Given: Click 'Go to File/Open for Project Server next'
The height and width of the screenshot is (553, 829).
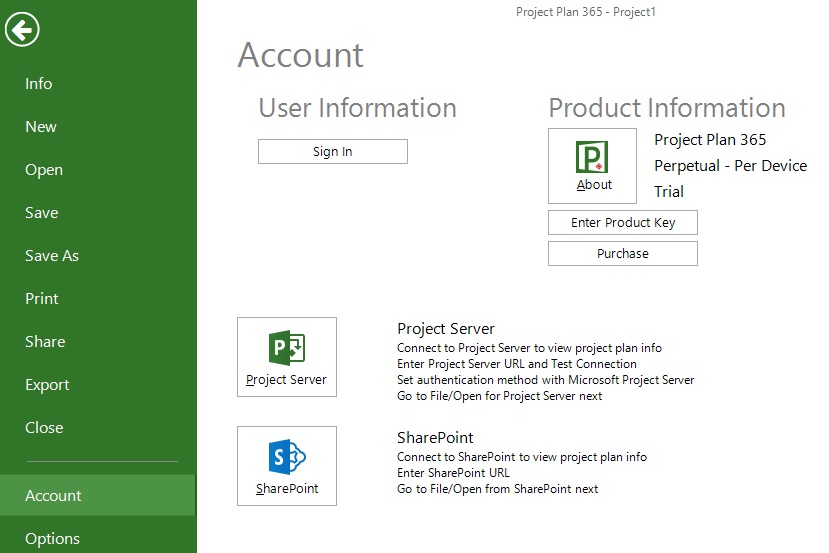Looking at the screenshot, I should (500, 396).
